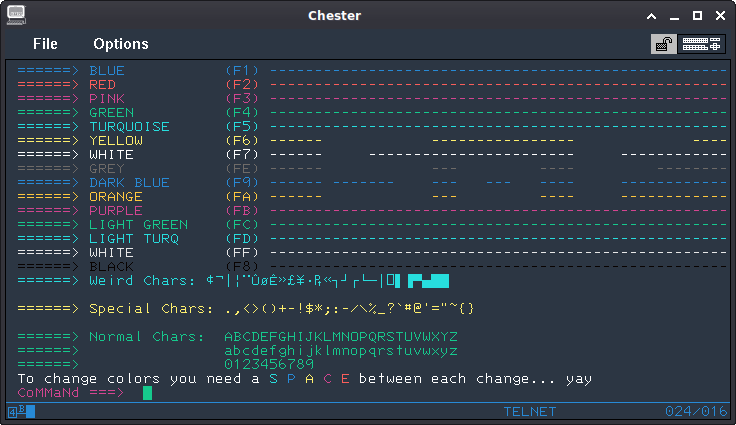This screenshot has width=736, height=425.
Task: Click the 'between each change... yay' text
Action: (475, 379)
